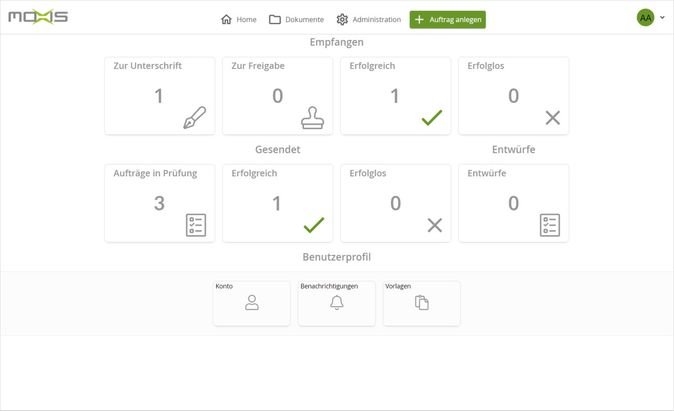Click the X icon in Empfangen Erfolglos
Image resolution: width=674 pixels, height=411 pixels.
pyautogui.click(x=552, y=118)
